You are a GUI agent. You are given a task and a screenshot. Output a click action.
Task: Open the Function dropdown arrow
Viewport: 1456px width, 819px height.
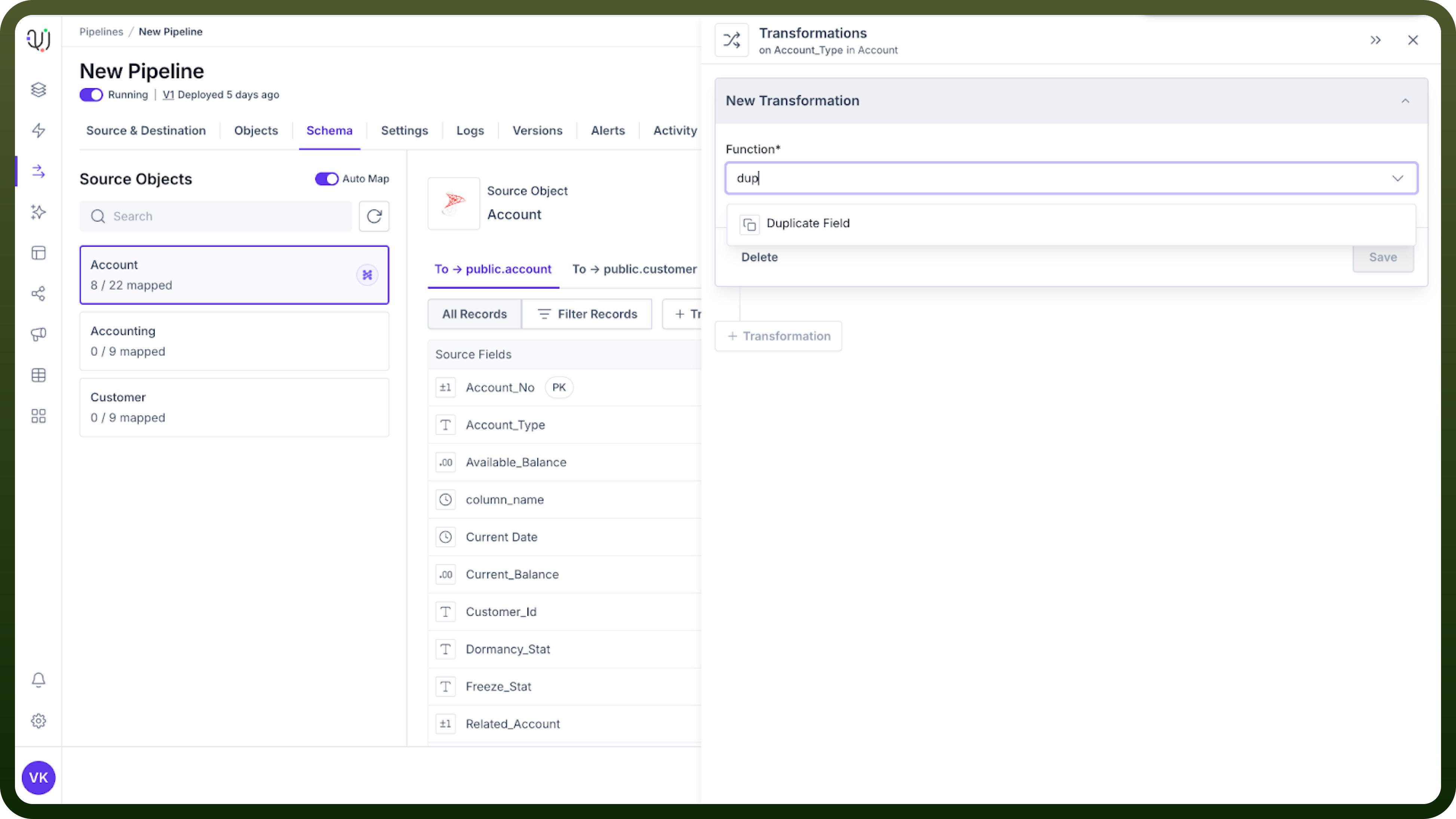(1397, 178)
